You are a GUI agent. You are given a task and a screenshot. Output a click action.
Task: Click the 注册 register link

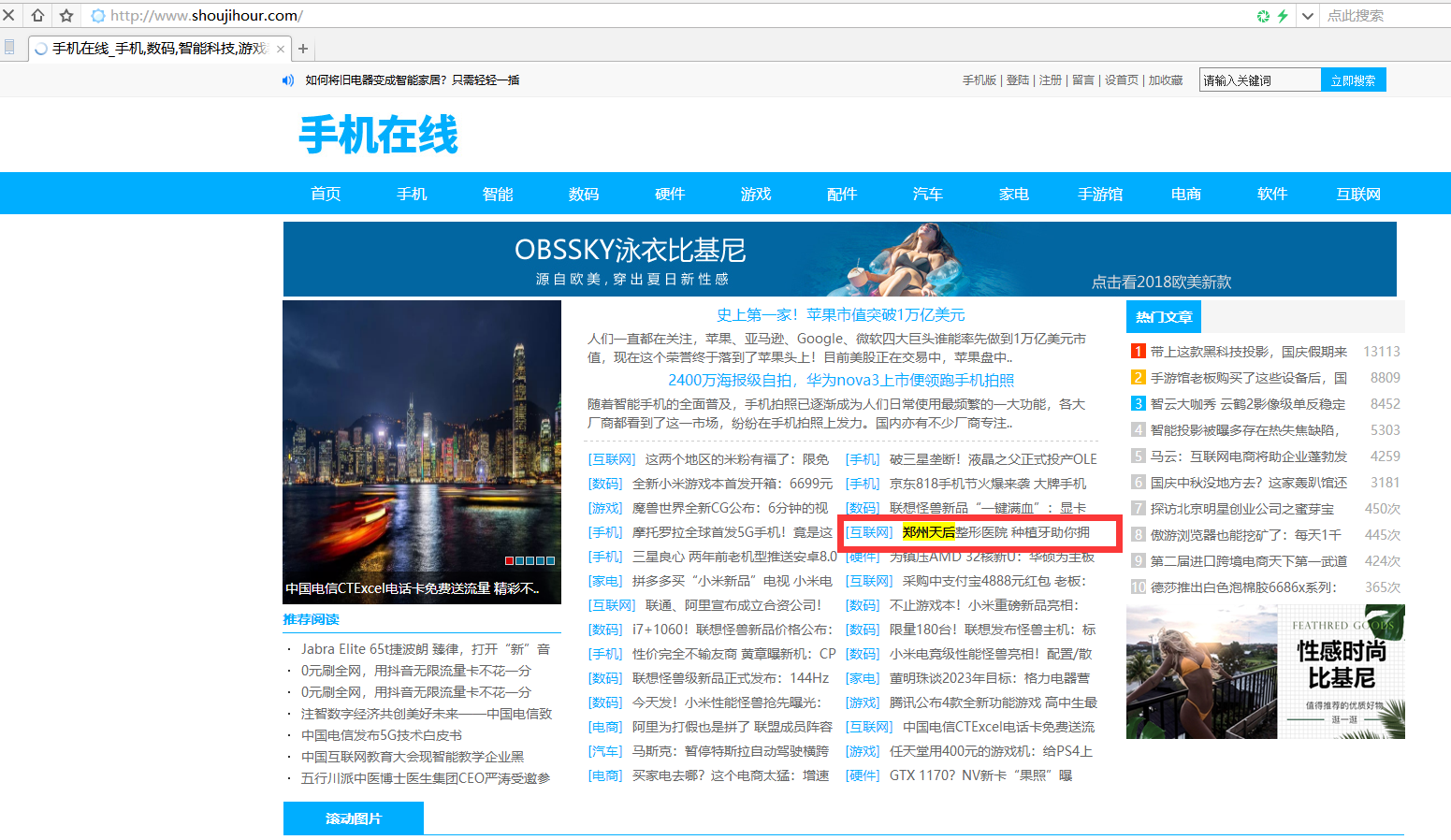1051,80
